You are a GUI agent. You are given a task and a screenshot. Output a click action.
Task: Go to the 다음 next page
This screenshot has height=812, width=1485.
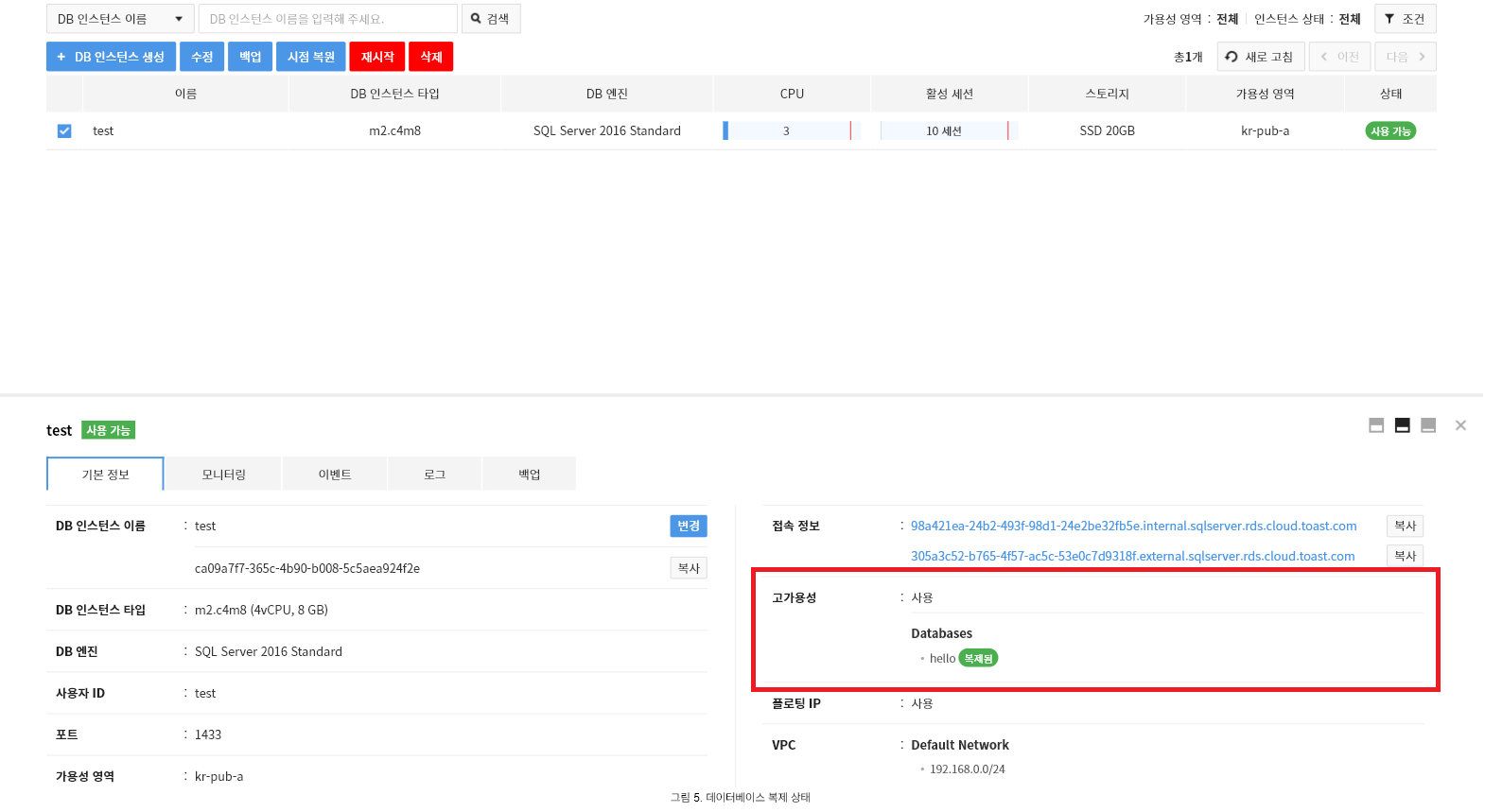coord(1406,57)
